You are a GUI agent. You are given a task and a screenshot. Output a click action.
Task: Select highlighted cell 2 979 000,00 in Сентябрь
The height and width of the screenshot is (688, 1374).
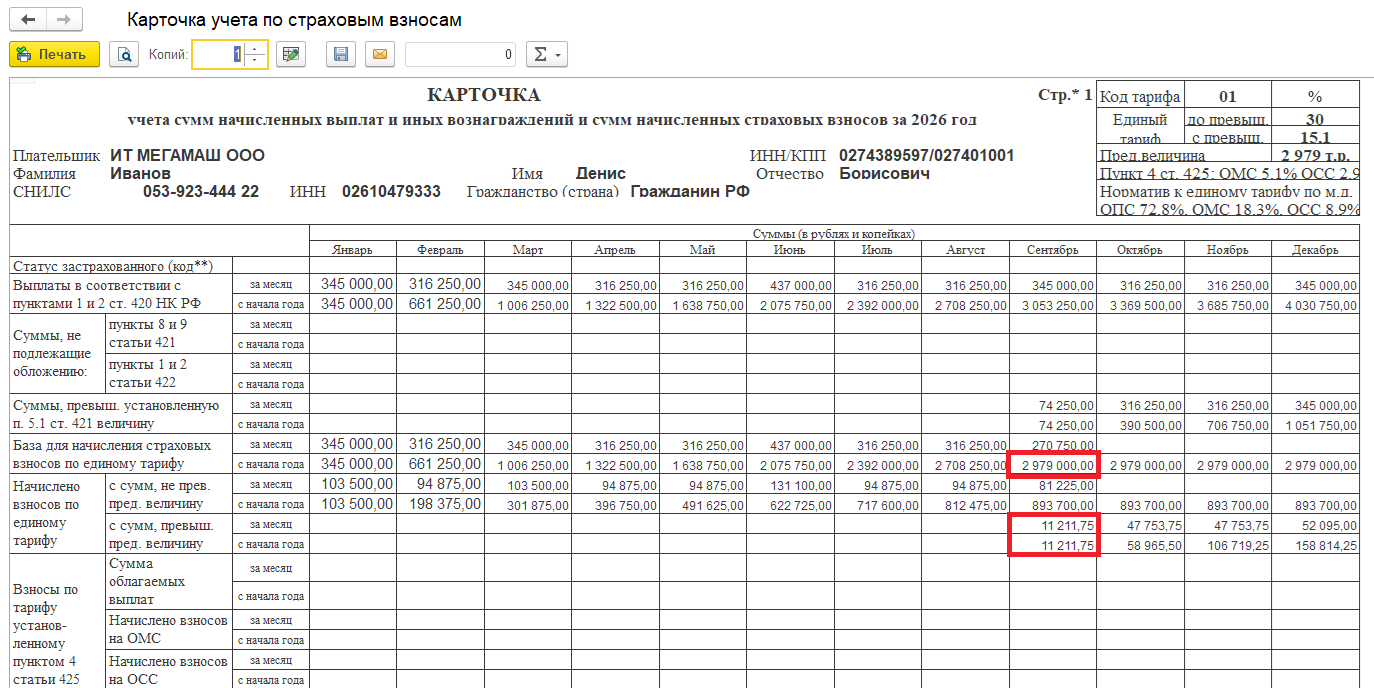click(x=1053, y=465)
